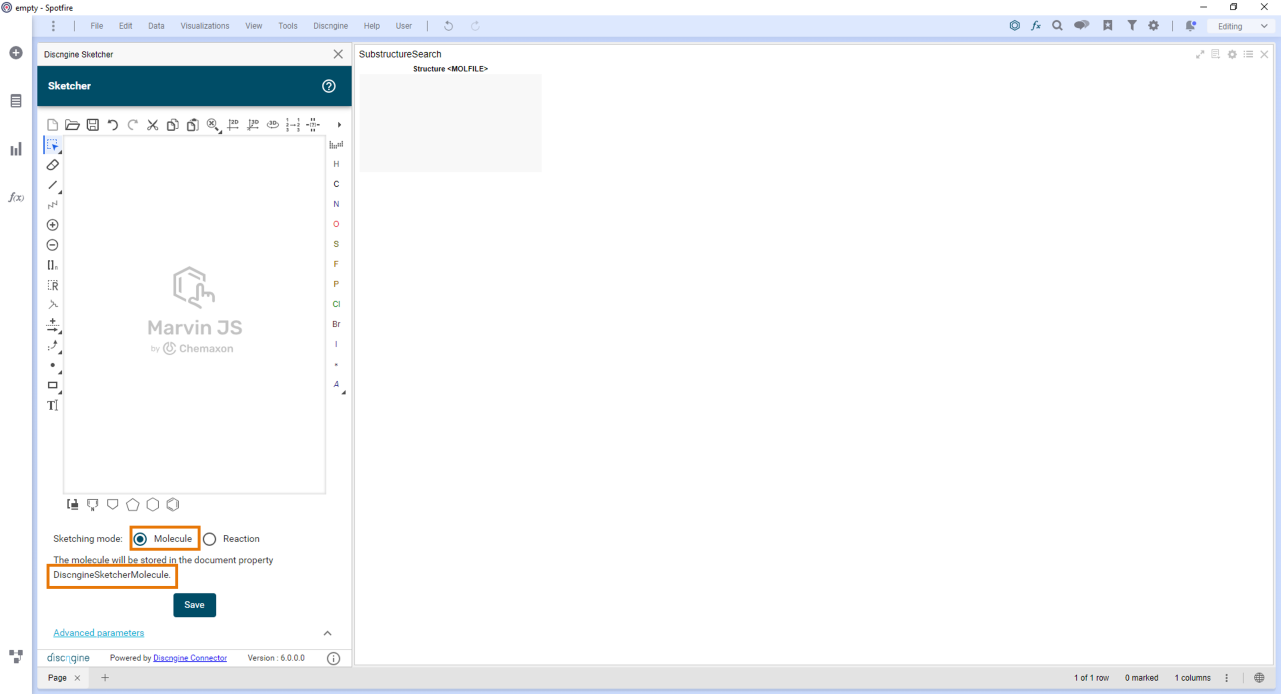
Task: Pick the brackets group tool
Action: [x=53, y=265]
